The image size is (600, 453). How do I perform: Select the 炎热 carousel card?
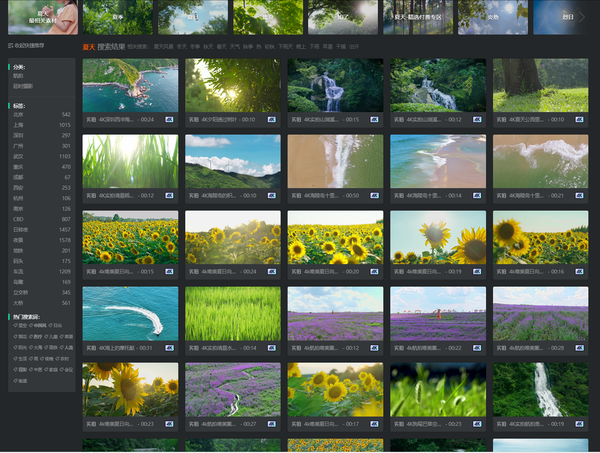coord(493,17)
